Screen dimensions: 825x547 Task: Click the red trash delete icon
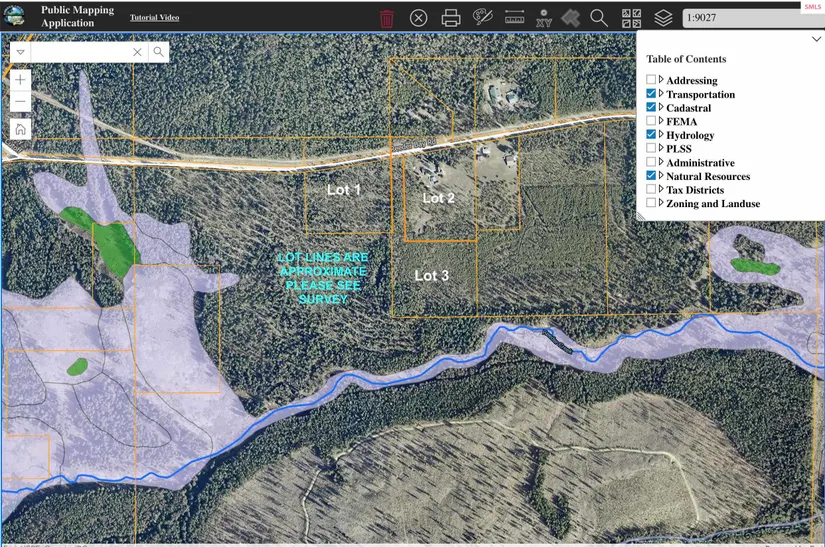pos(386,18)
